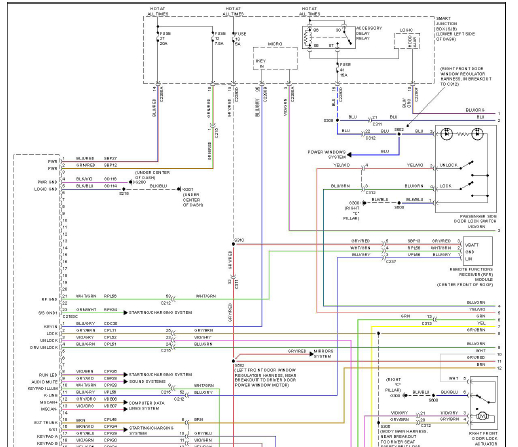Click PASSENGER SIDE DOOR LOCK SWITCH caption

coord(475,219)
